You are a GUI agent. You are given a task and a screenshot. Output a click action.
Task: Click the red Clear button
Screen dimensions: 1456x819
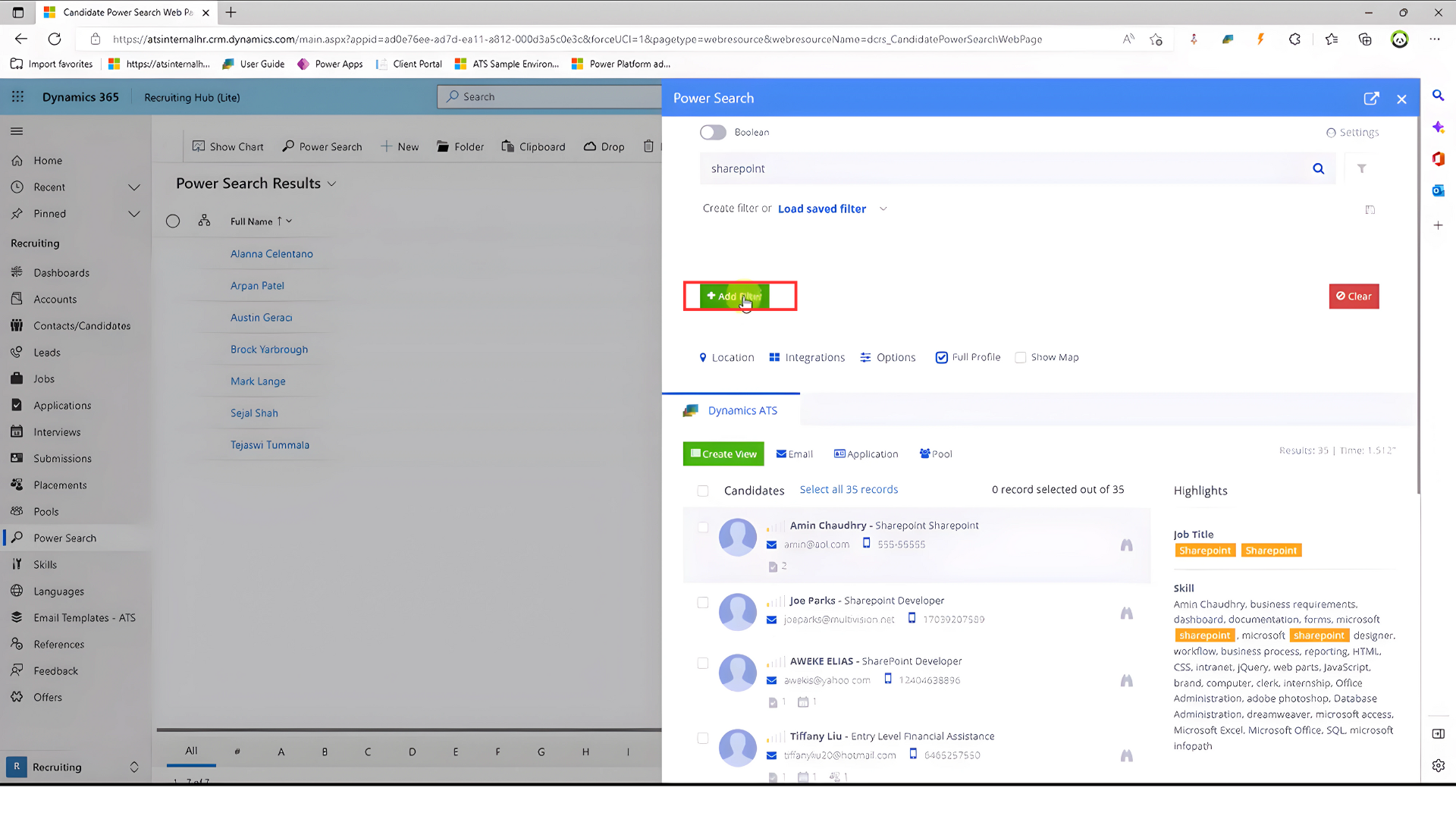click(x=1354, y=296)
